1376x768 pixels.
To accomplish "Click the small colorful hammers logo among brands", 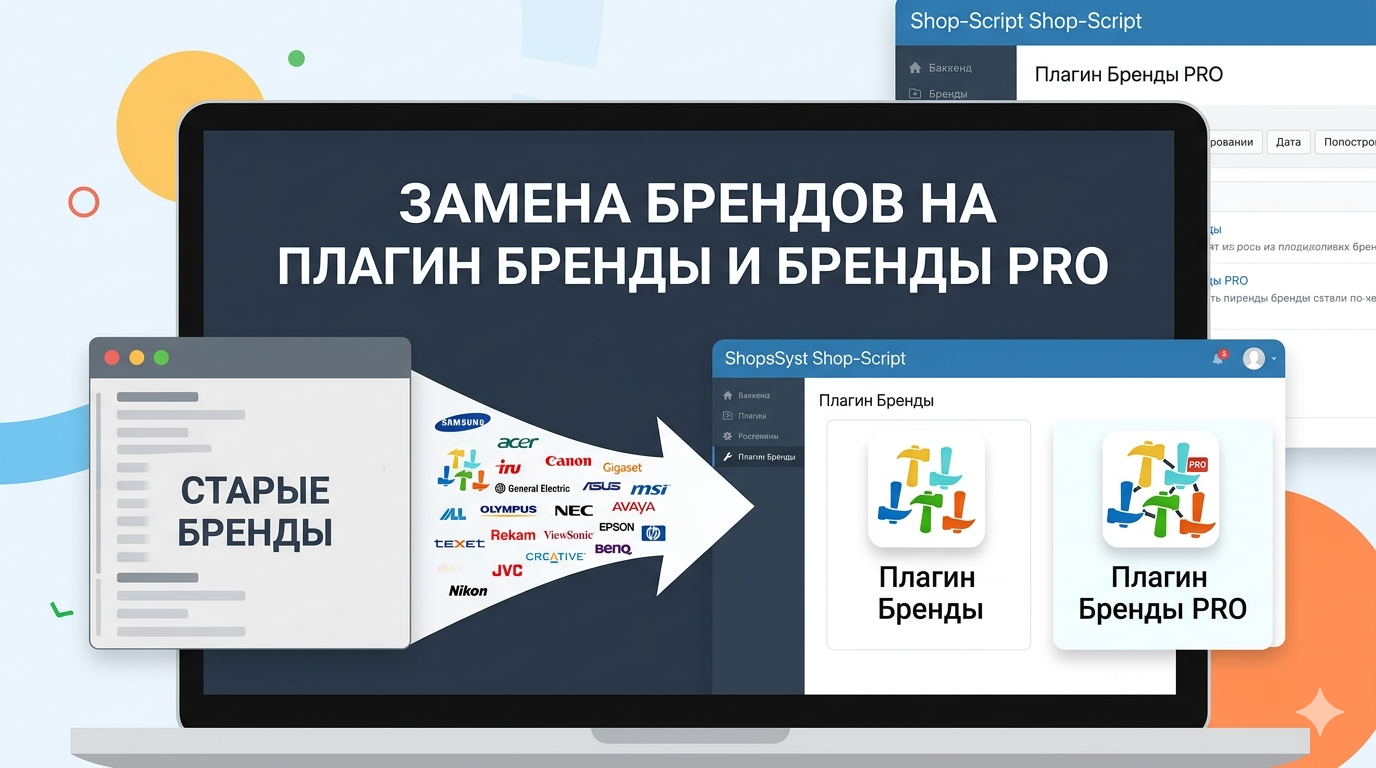I will tap(463, 469).
